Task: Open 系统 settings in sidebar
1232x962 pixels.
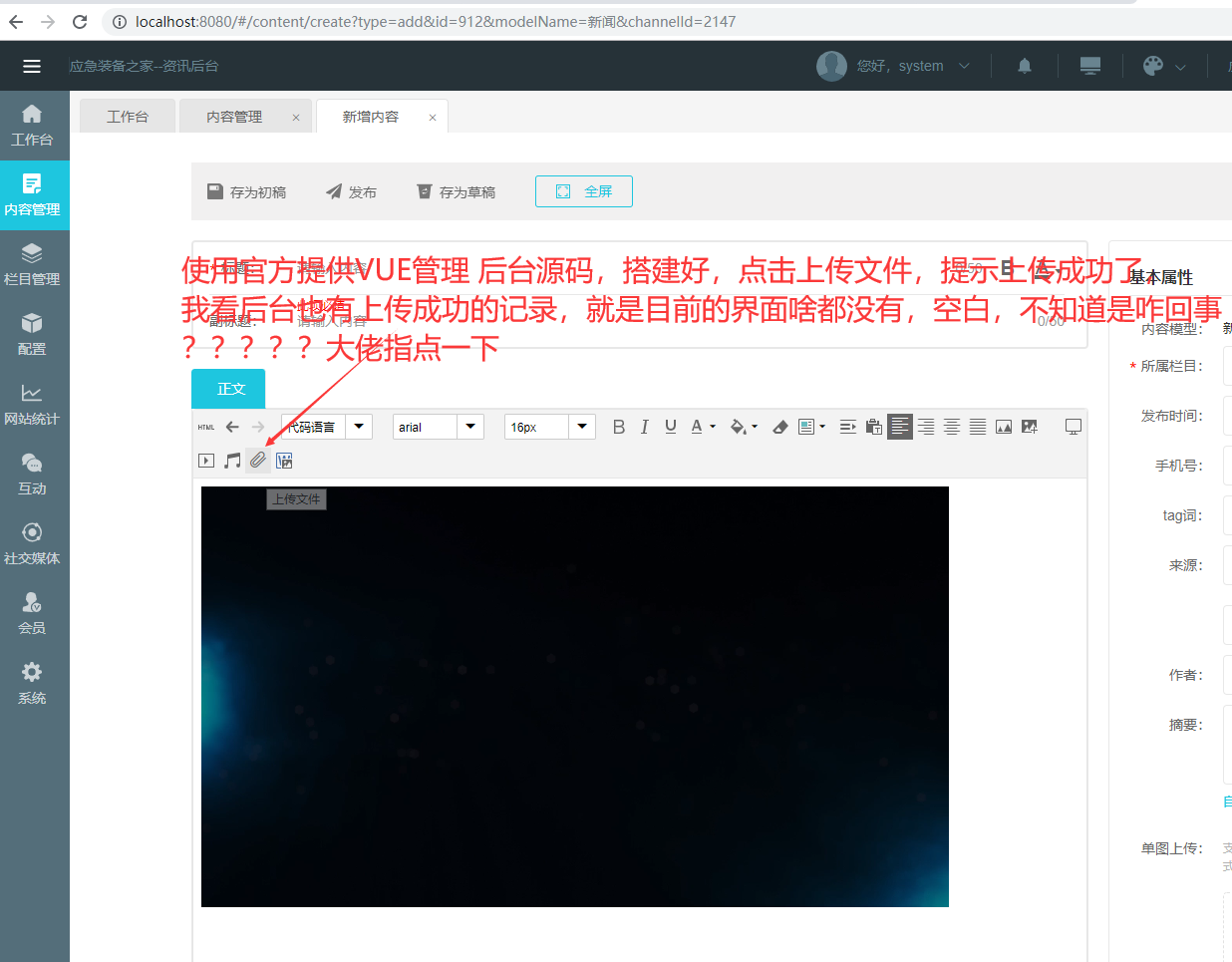Action: (32, 684)
